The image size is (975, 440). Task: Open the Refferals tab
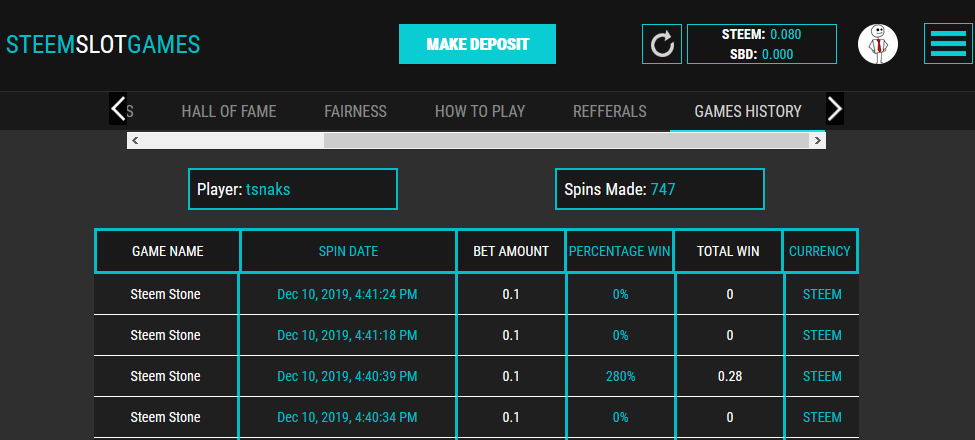(609, 111)
